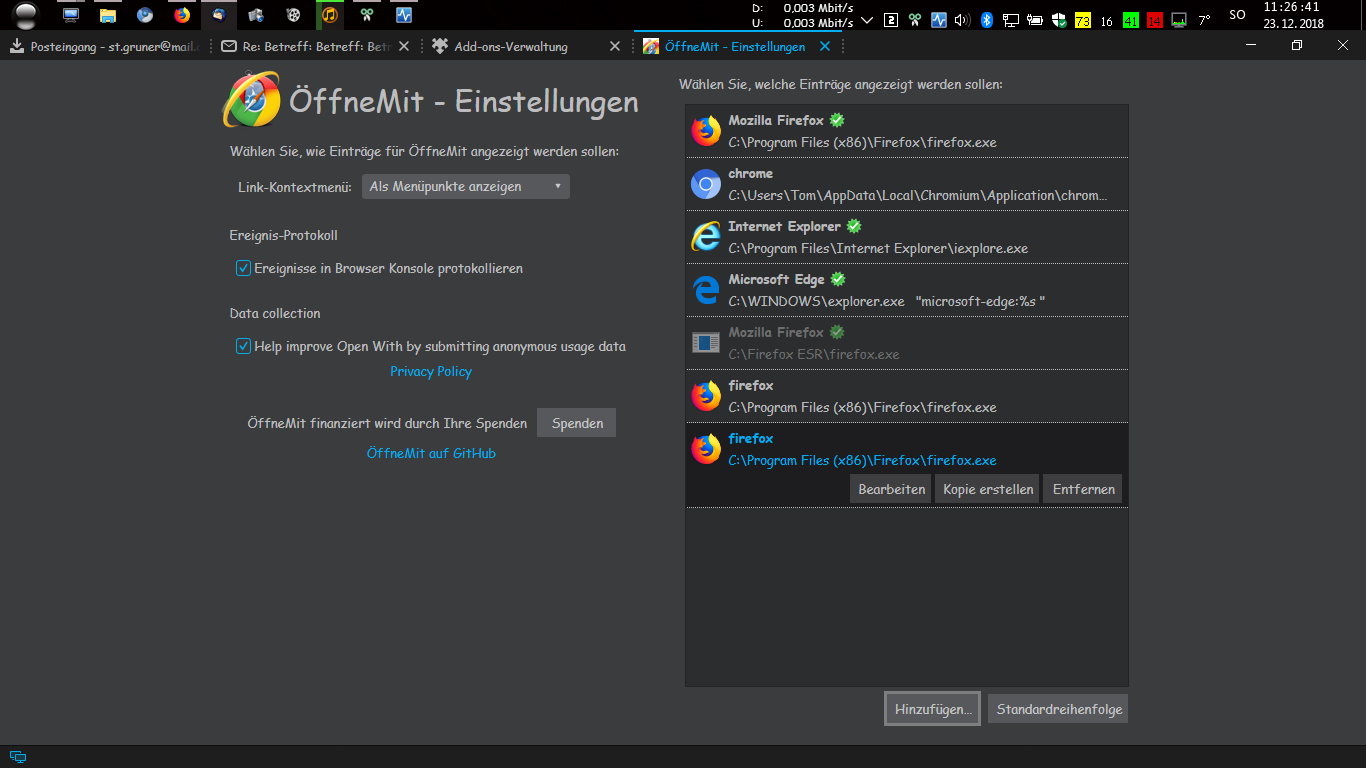Click the greyed-out Firefox ESR entry icon

[706, 343]
